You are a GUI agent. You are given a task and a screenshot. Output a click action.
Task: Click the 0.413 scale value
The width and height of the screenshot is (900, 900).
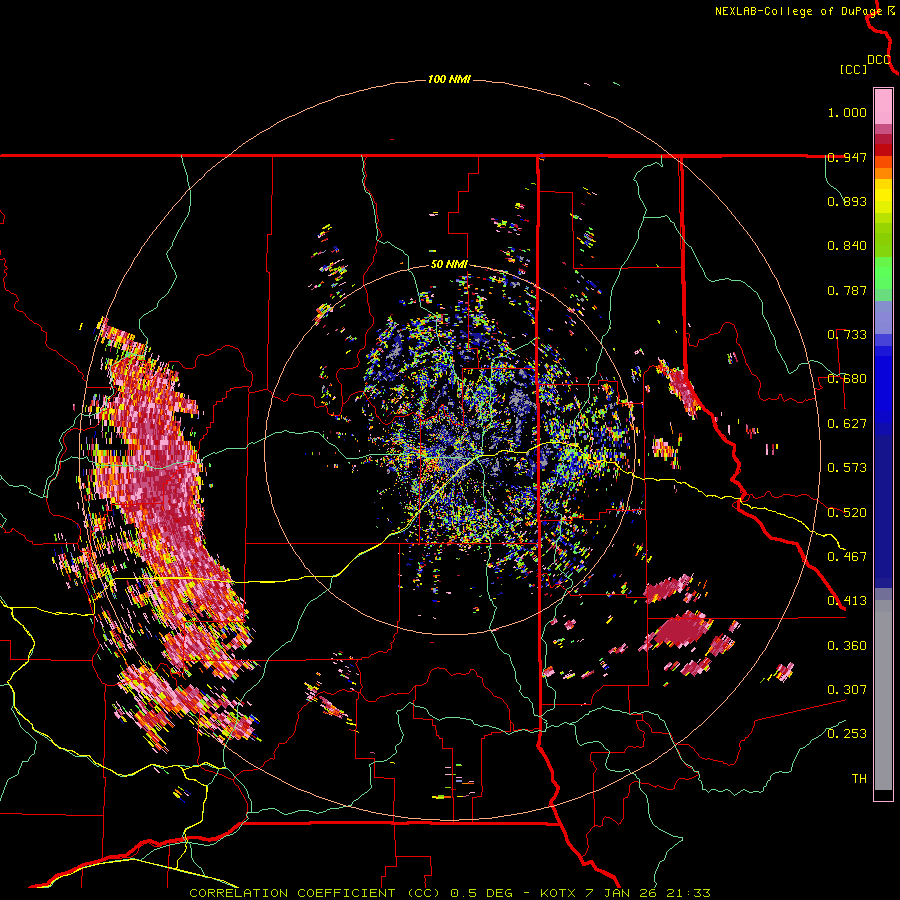coord(847,601)
